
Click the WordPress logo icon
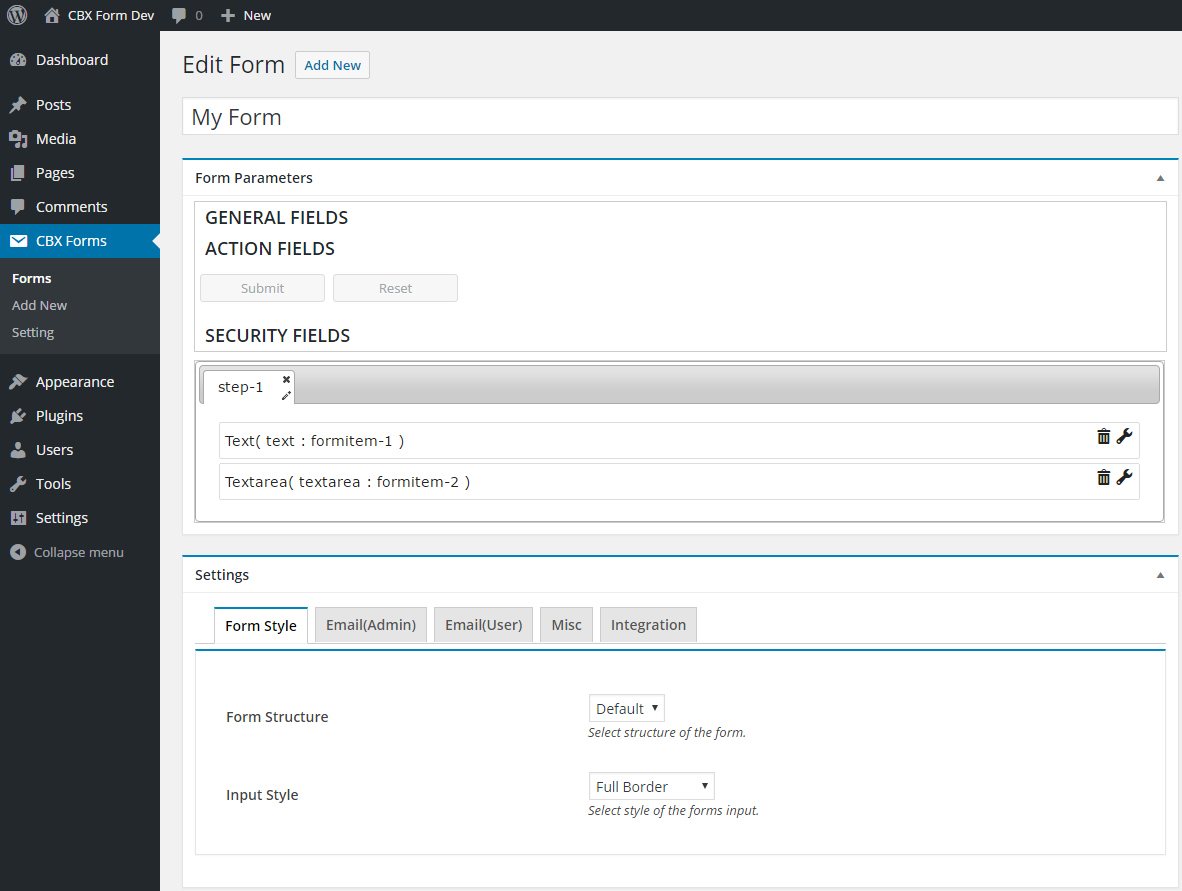point(17,15)
